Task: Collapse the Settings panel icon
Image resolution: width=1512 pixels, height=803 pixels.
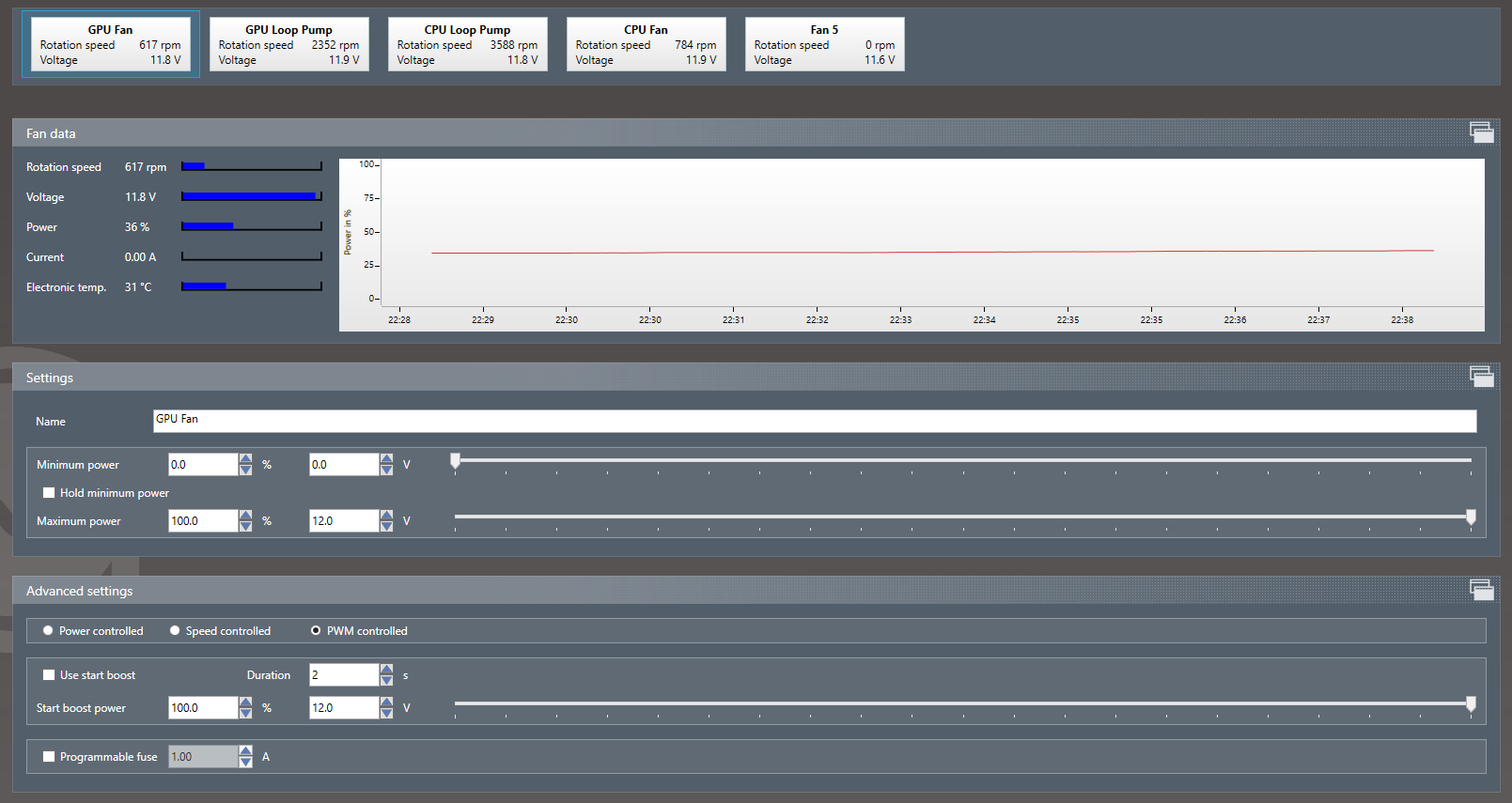Action: tap(1481, 377)
